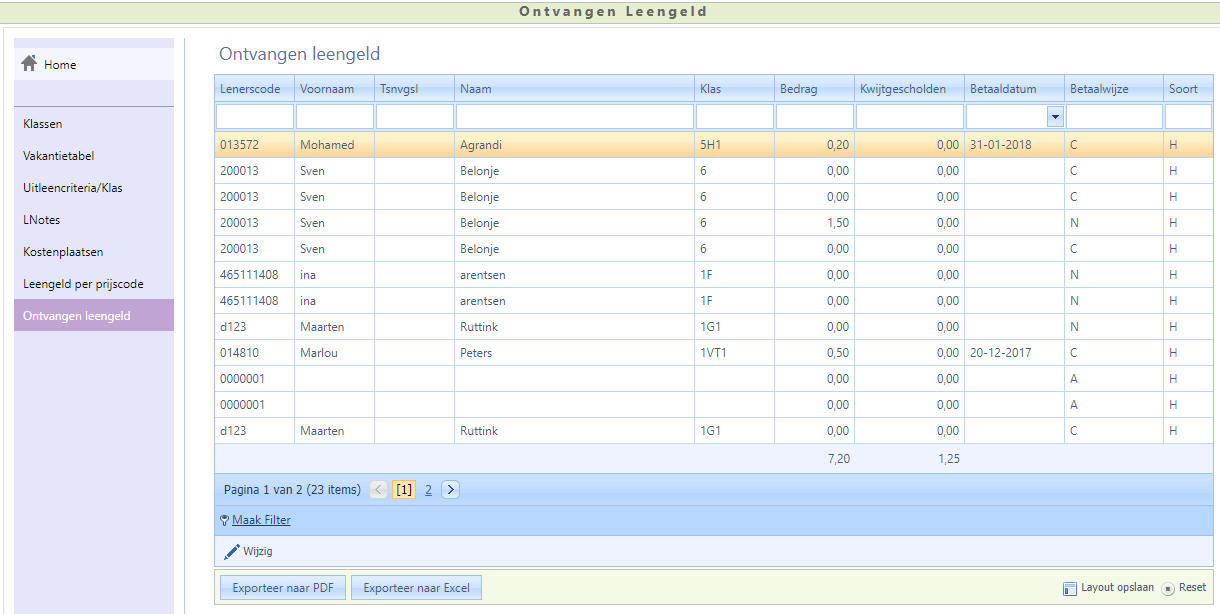Click the Maak Filter funnel icon
Image resolution: width=1220 pixels, height=614 pixels.
(224, 520)
